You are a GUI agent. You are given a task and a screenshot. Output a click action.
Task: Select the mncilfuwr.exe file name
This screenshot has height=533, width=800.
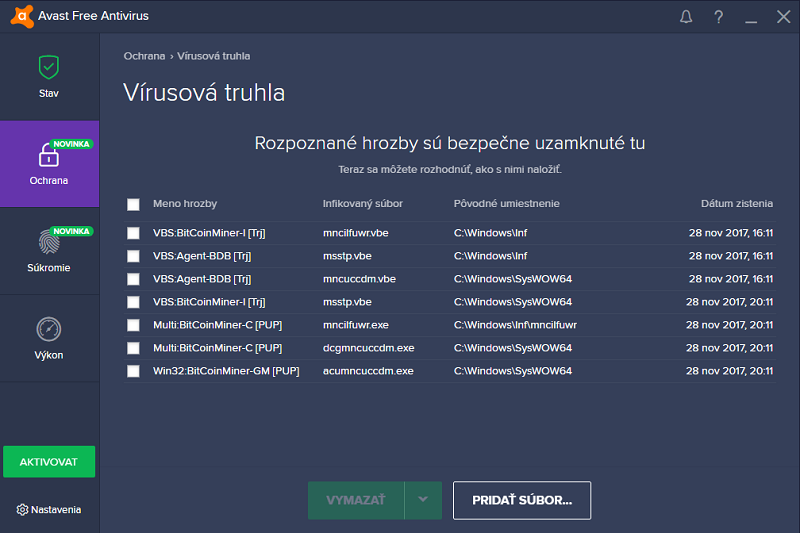[356, 325]
